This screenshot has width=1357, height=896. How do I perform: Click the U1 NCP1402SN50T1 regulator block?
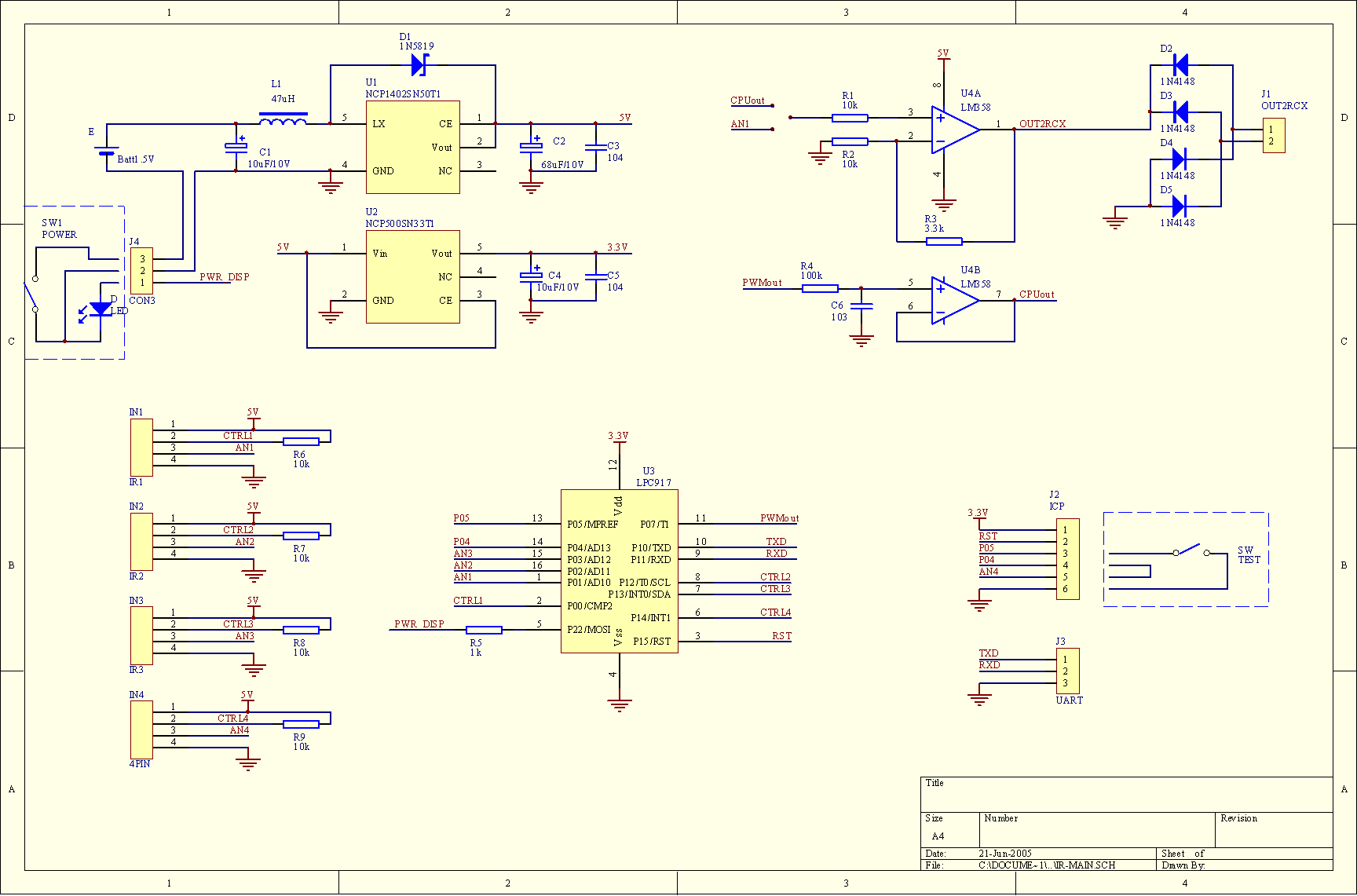coord(412,147)
